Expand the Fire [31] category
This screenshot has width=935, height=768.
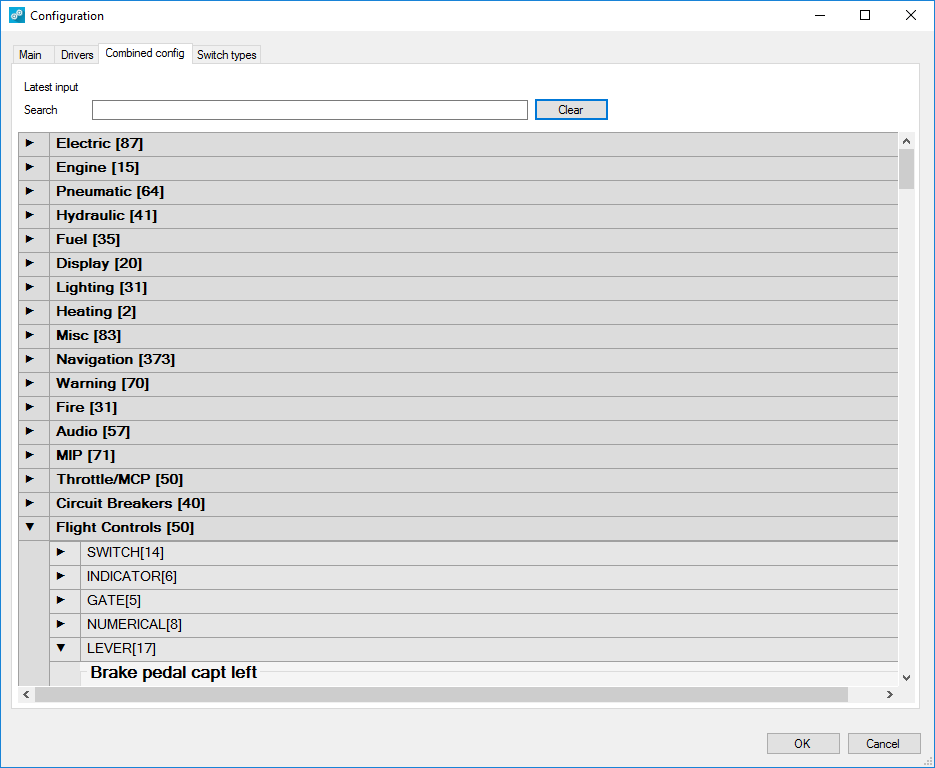click(x=30, y=407)
